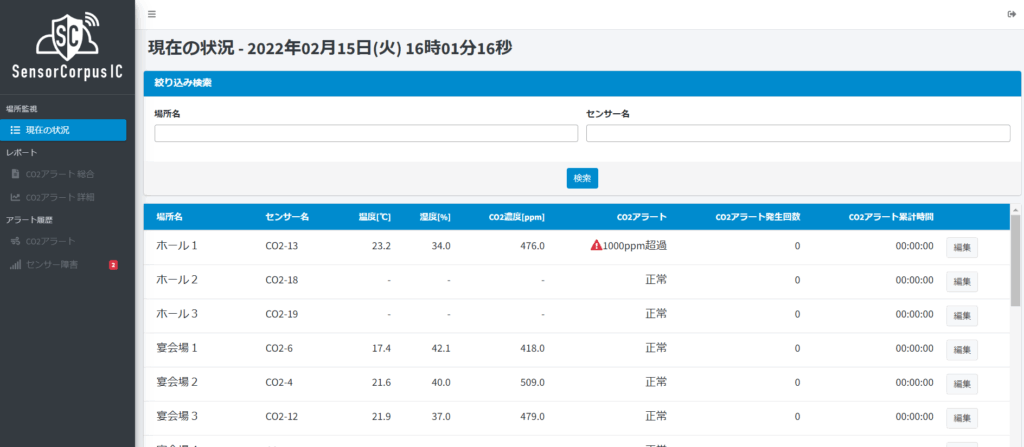Click 編集 button for 宴会場3 row

point(961,417)
